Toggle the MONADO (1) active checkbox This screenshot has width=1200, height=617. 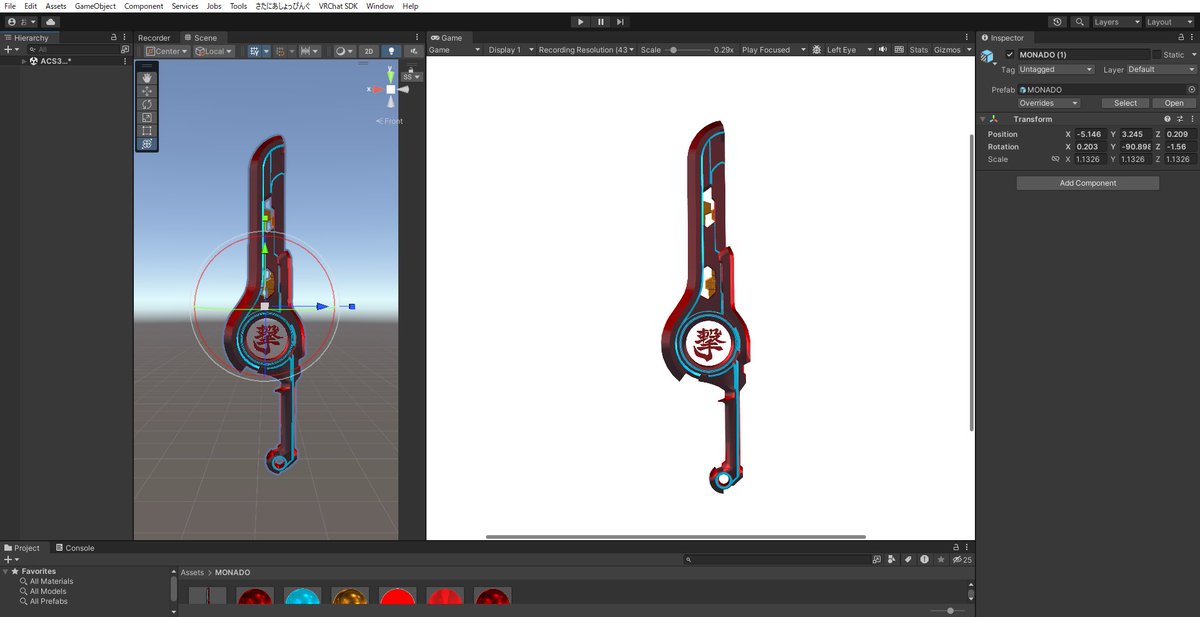tap(1010, 54)
